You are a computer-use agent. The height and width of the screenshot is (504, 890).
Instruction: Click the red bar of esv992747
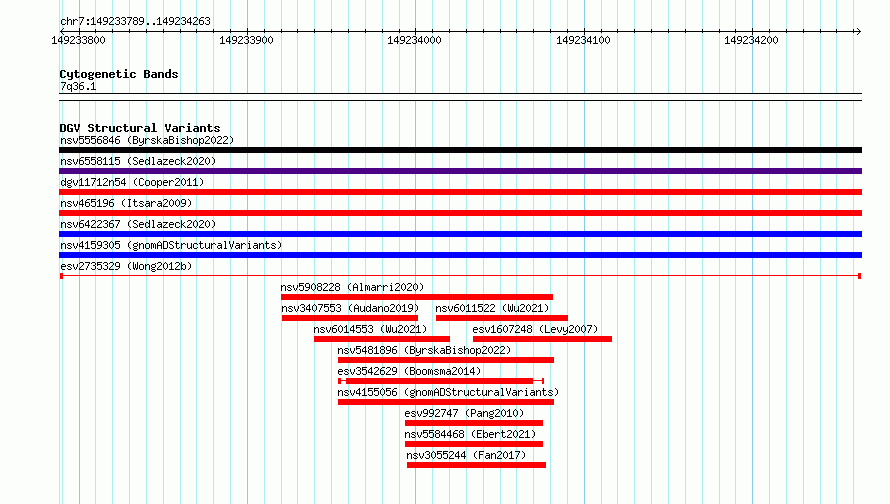[474, 423]
